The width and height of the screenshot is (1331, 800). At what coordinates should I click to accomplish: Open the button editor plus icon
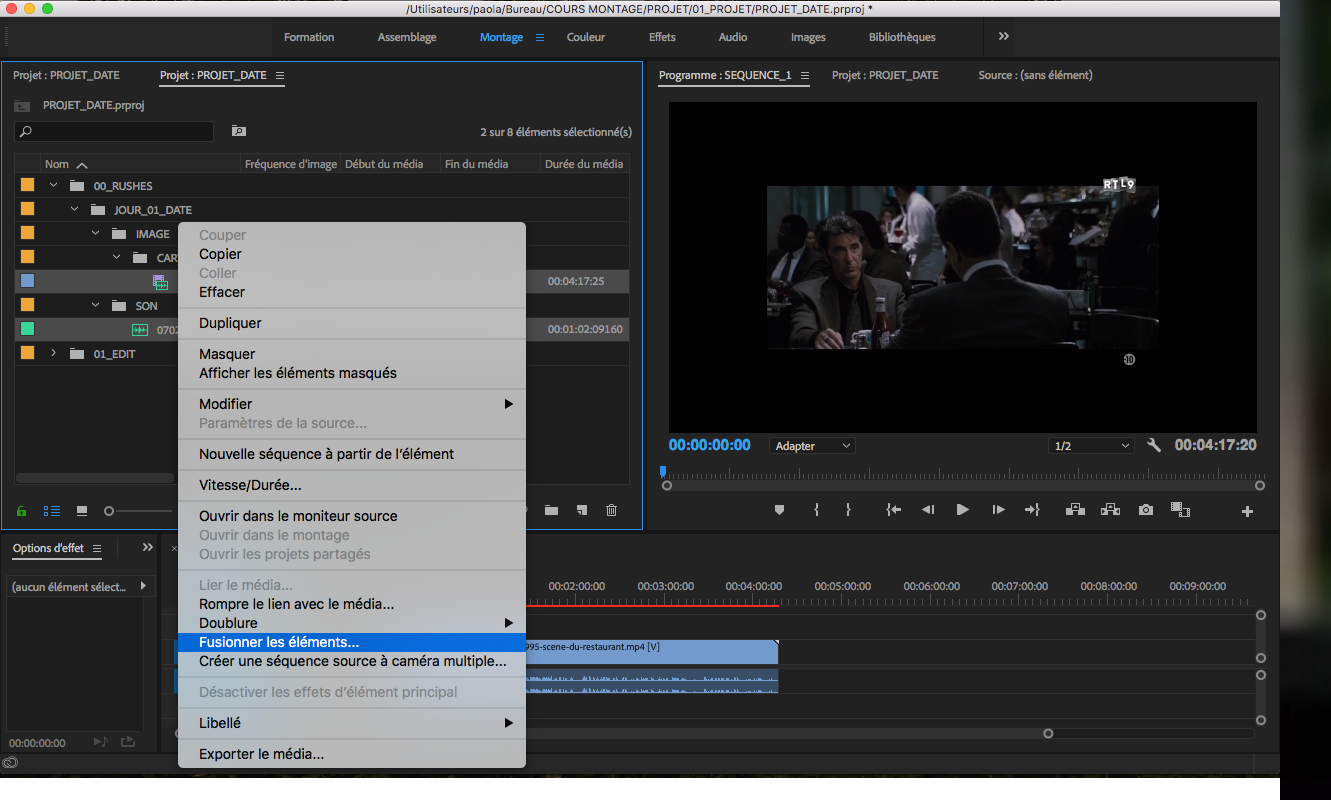[x=1247, y=511]
